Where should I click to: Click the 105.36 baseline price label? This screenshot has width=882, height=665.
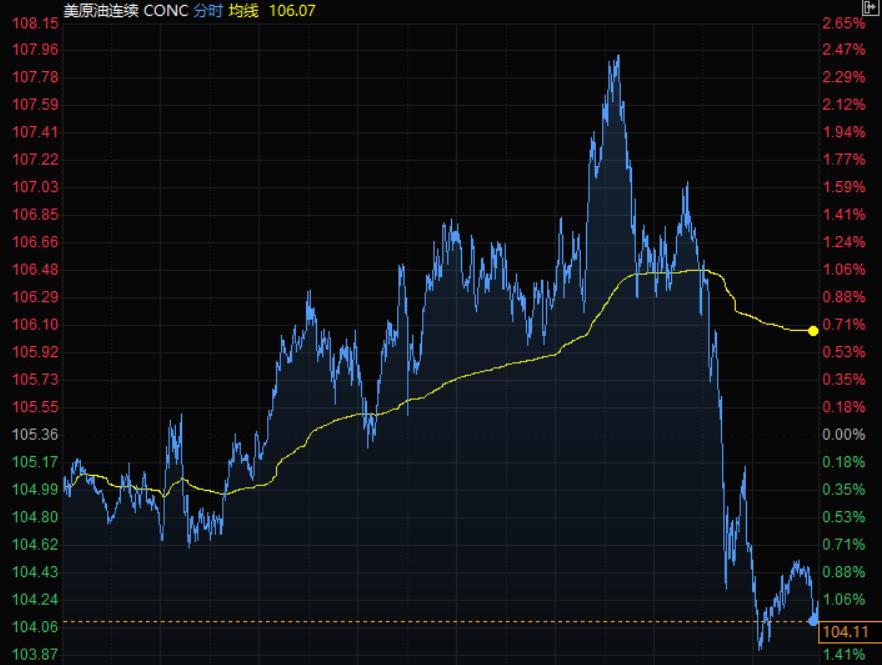click(32, 435)
